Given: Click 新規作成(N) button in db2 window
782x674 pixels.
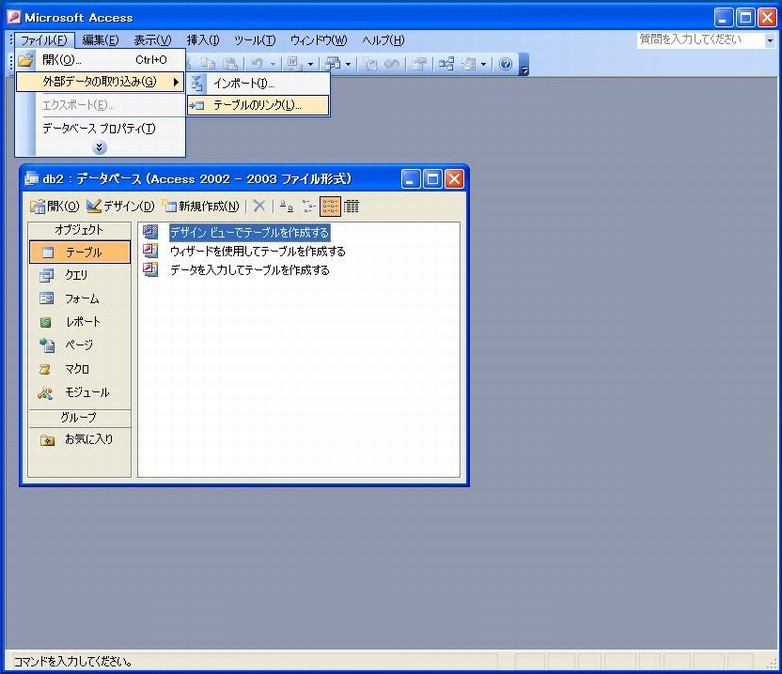Looking at the screenshot, I should click(x=201, y=206).
